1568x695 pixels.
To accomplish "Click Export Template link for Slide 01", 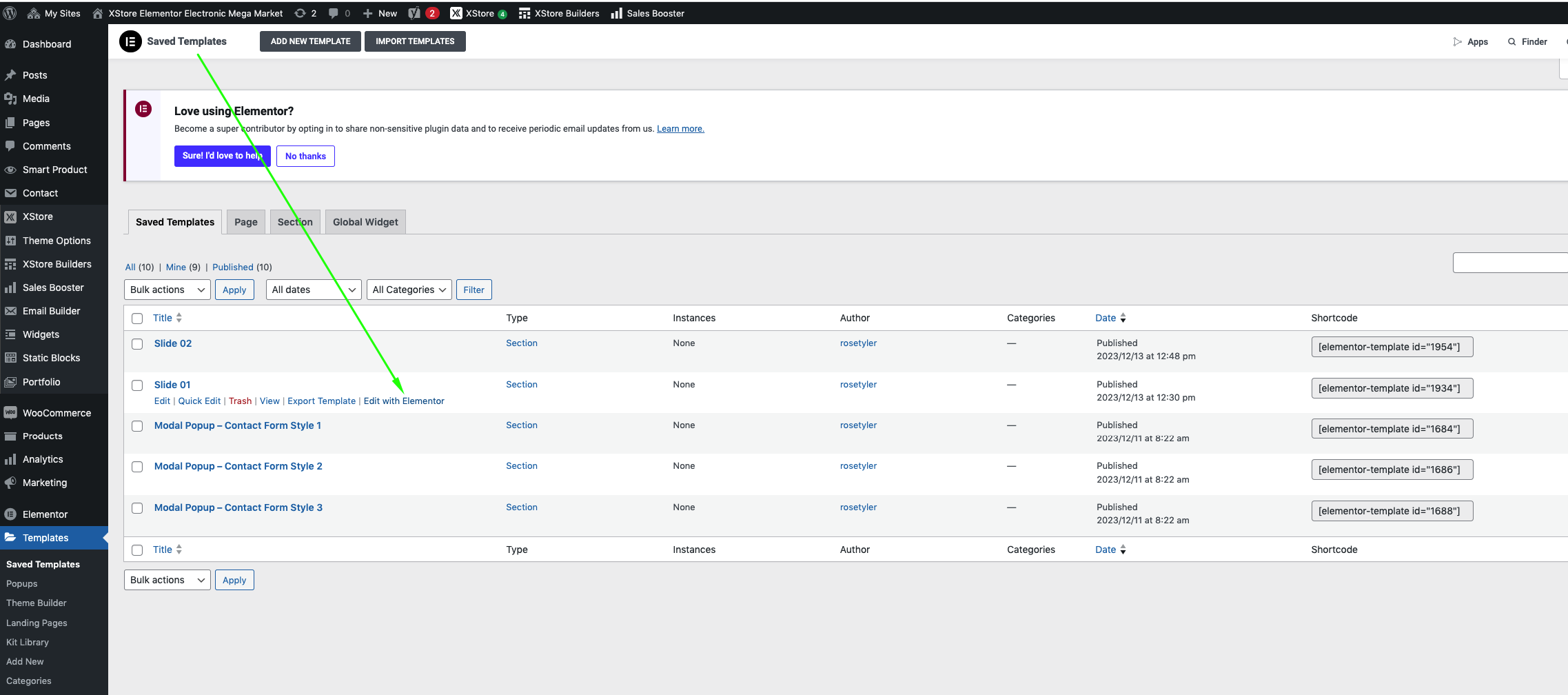I will 322,401.
